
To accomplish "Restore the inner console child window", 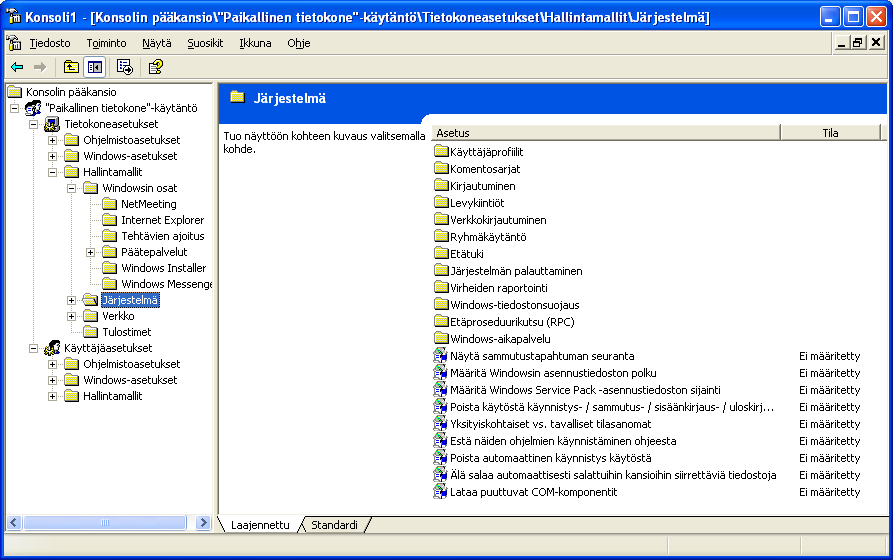I will pos(858,43).
